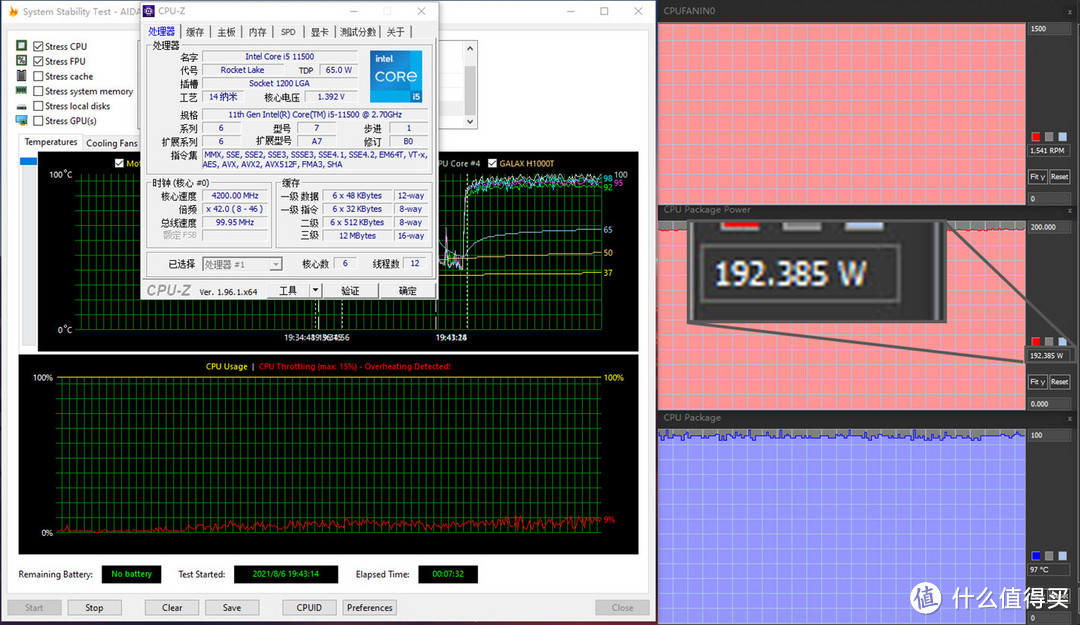Click the 200.000 maximum field of CPU Package Power
1080x625 pixels.
coord(1048,227)
